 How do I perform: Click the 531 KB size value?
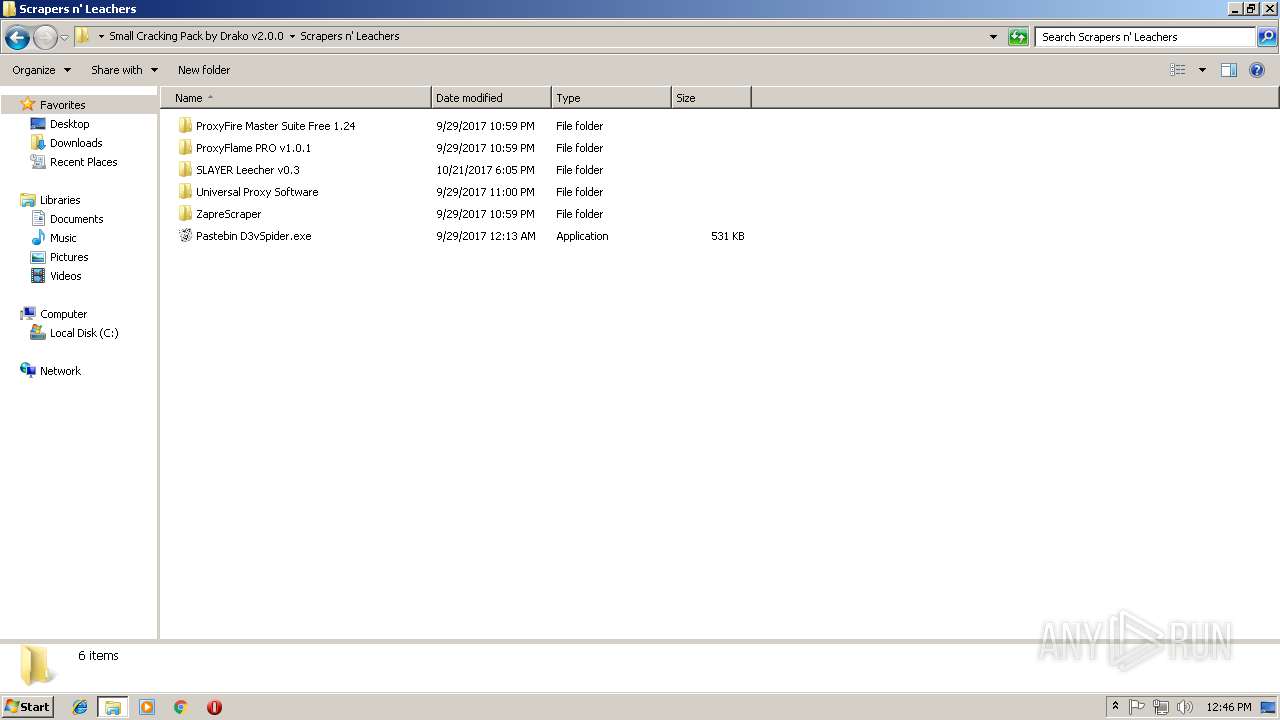[x=727, y=236]
